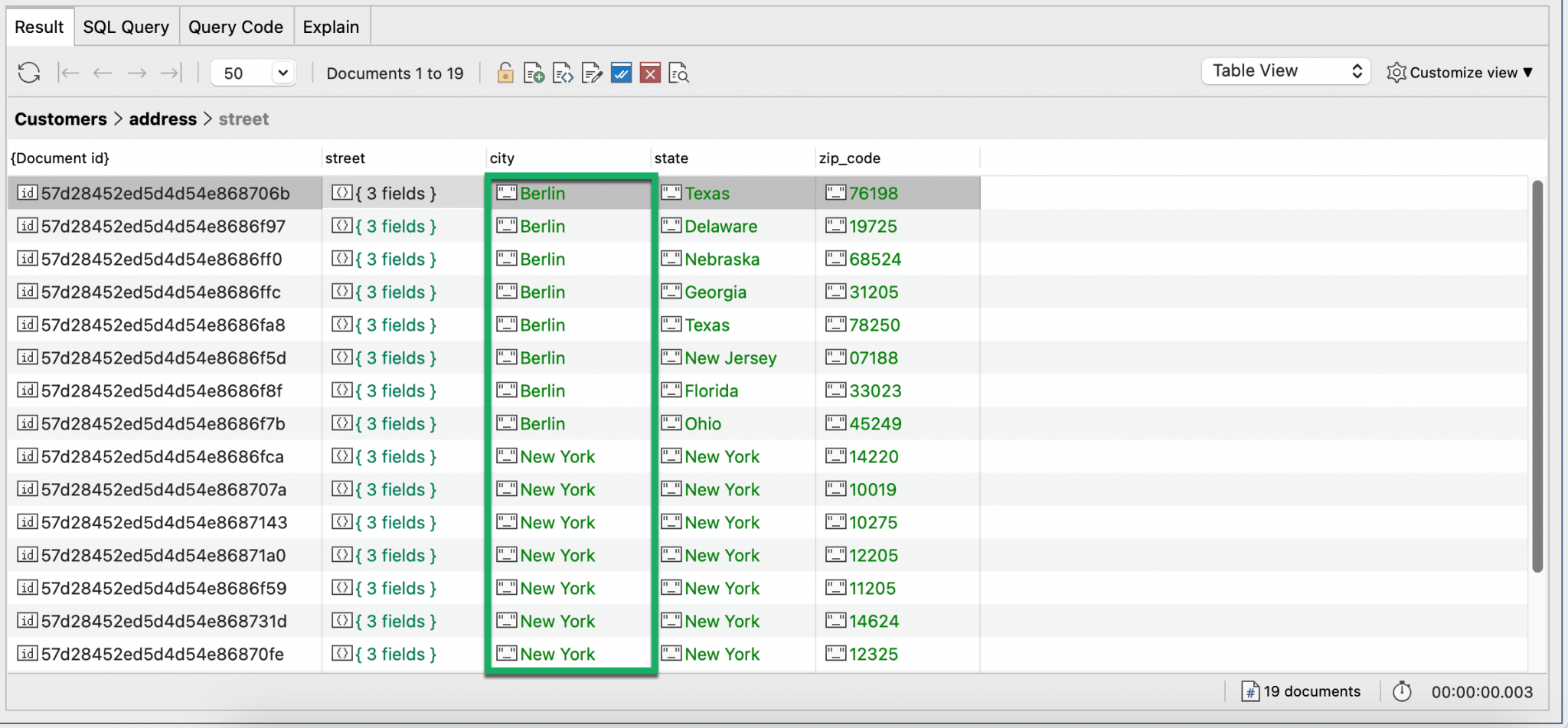Switch to the SQL Query tab

click(x=126, y=27)
